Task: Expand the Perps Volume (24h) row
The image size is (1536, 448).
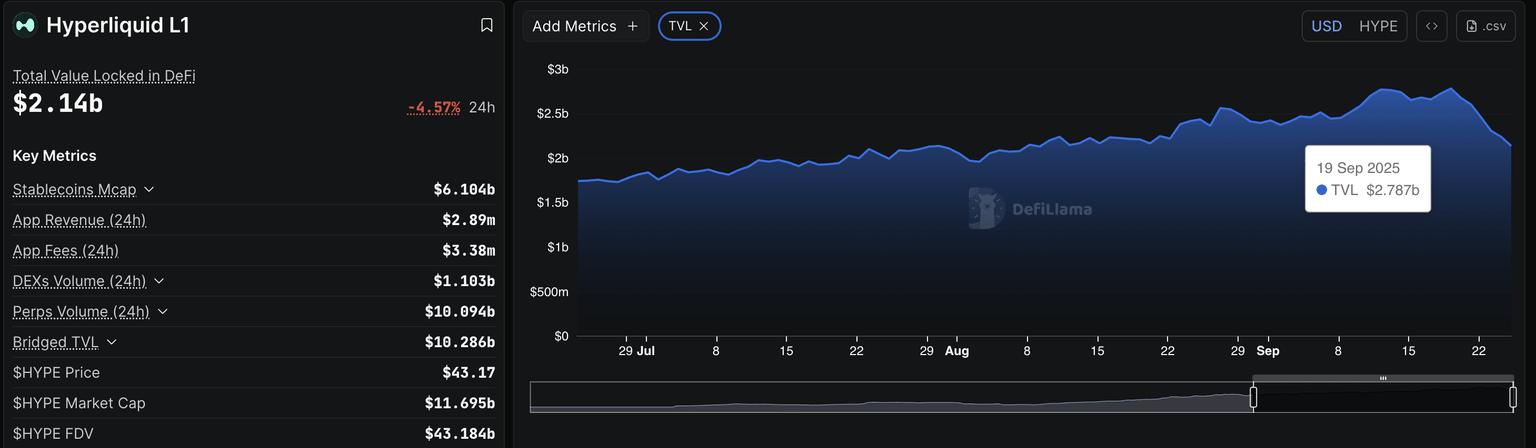Action: [163, 312]
